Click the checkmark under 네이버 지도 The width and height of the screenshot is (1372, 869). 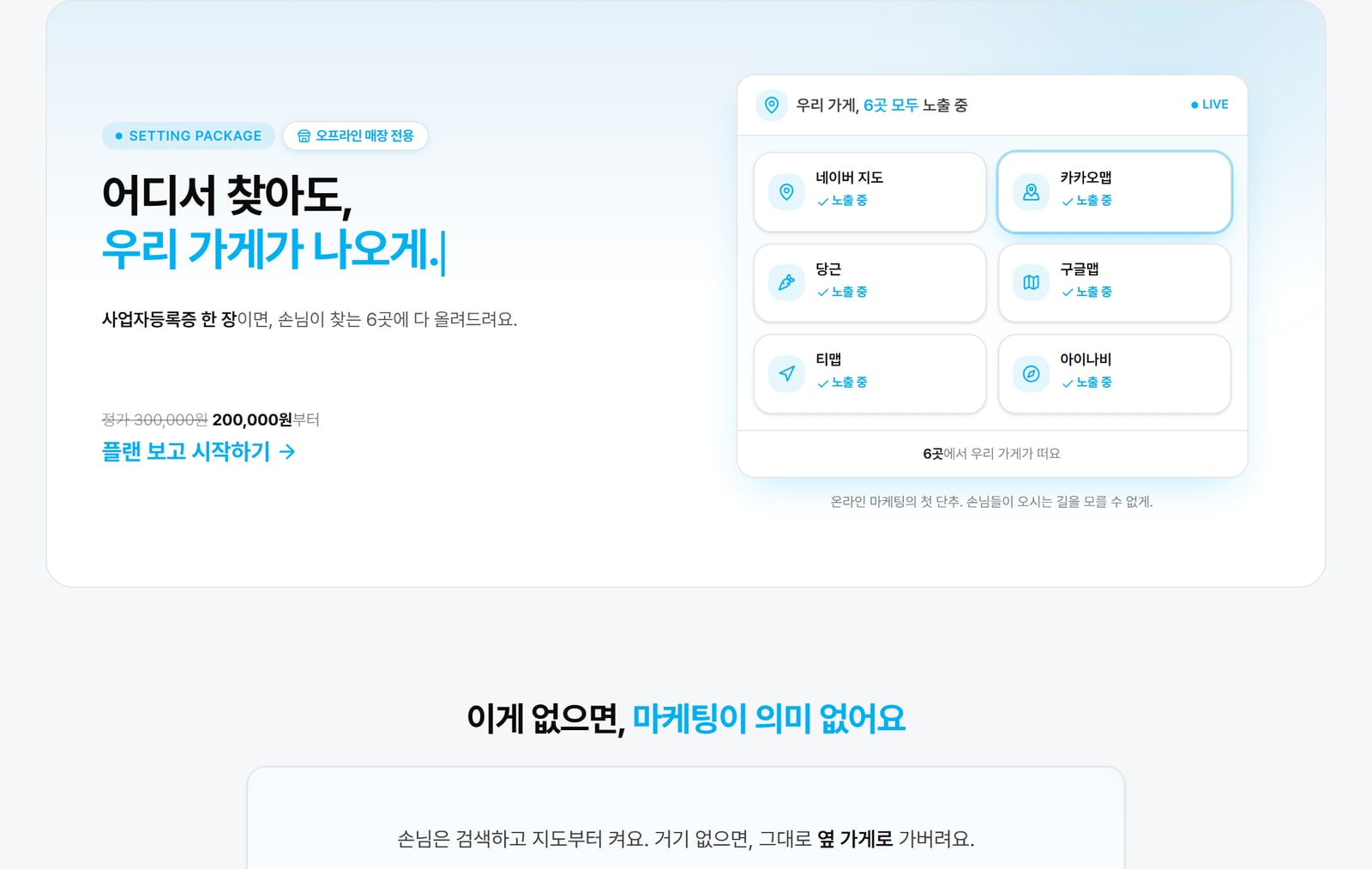point(822,201)
